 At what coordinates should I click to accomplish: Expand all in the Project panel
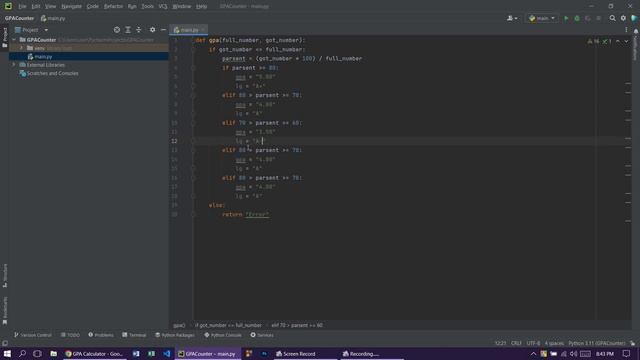[128, 30]
